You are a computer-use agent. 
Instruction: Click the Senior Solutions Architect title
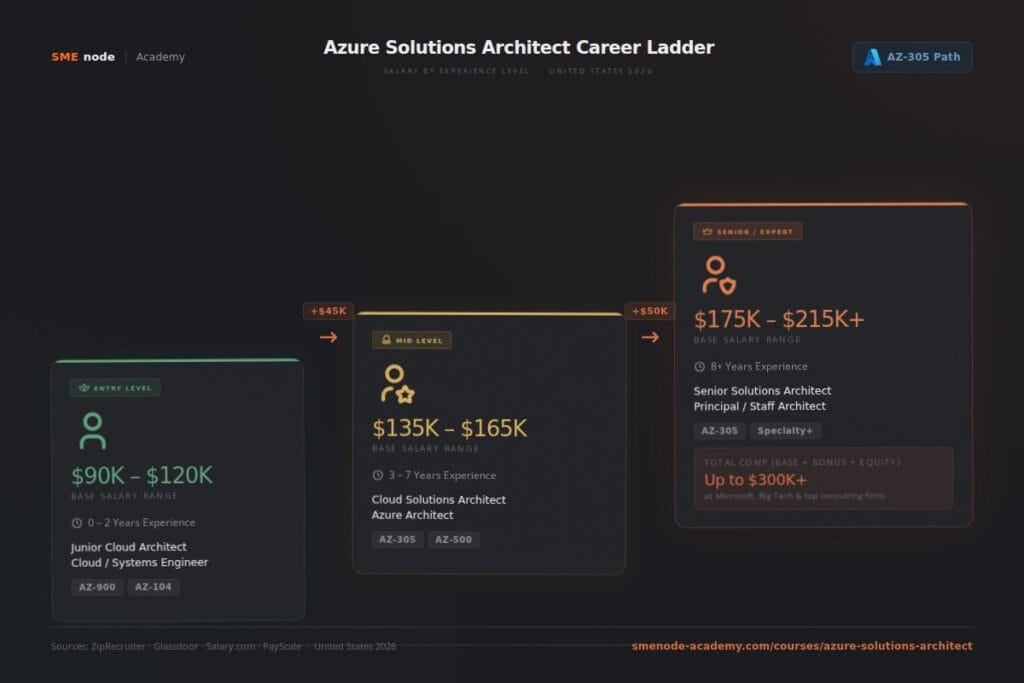click(x=762, y=390)
